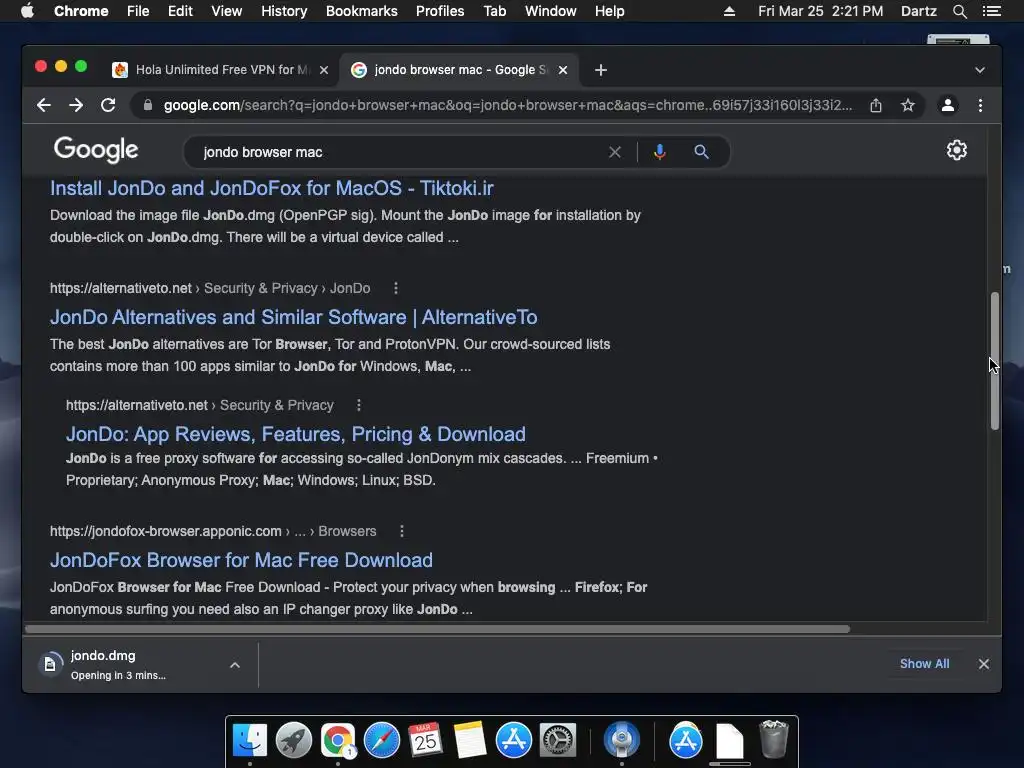This screenshot has width=1024, height=768.
Task: Bookmark this page with star icon
Action: [x=908, y=105]
